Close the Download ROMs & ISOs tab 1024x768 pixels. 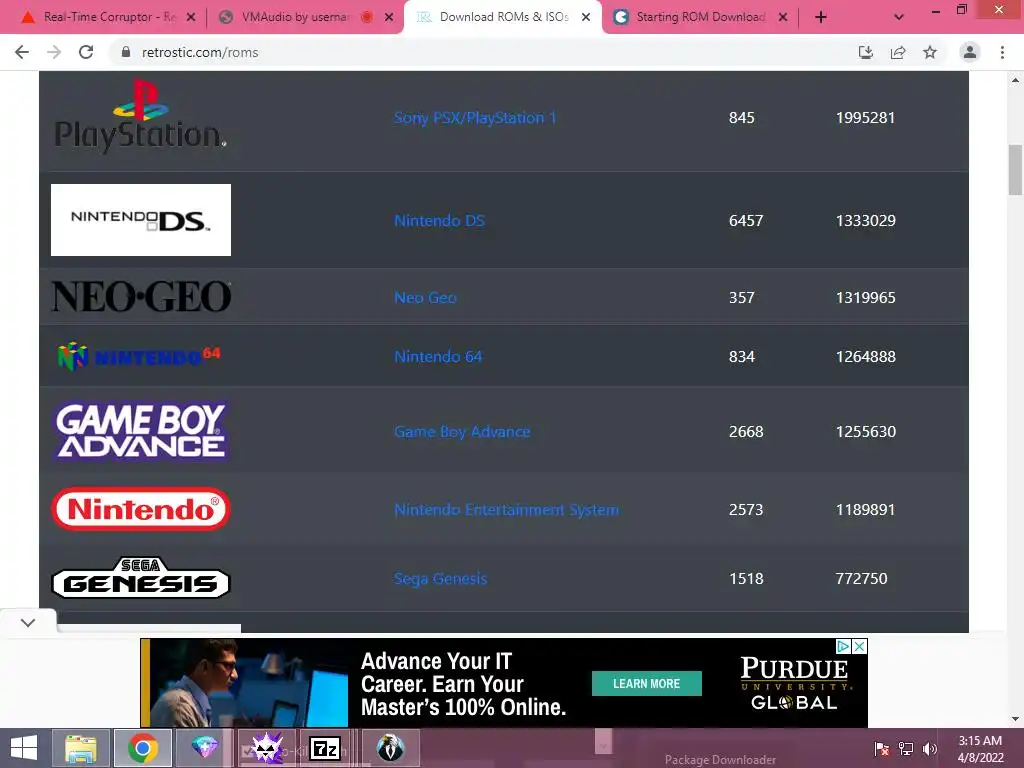(586, 17)
